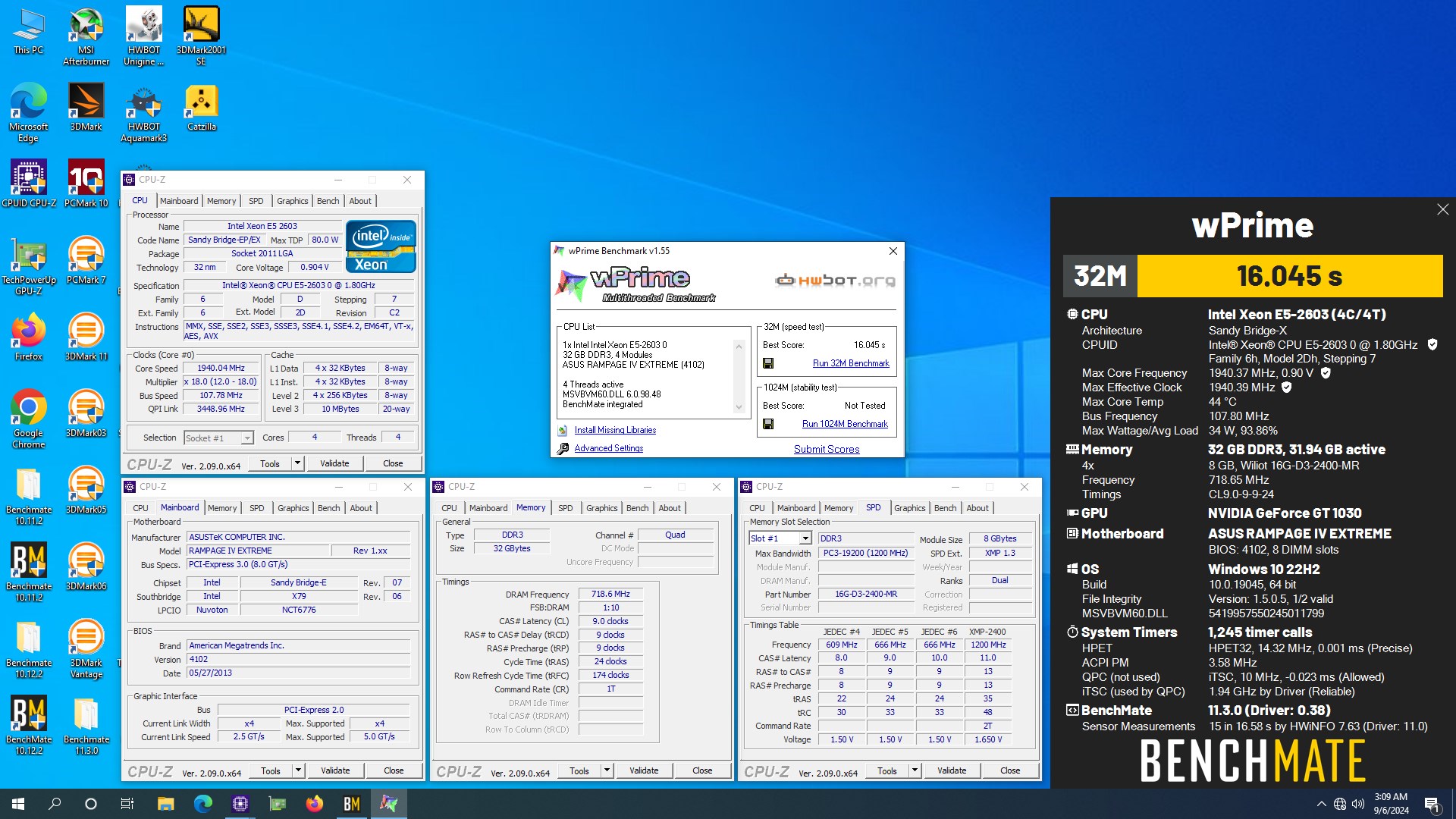Open Task View from the taskbar

pos(127,804)
